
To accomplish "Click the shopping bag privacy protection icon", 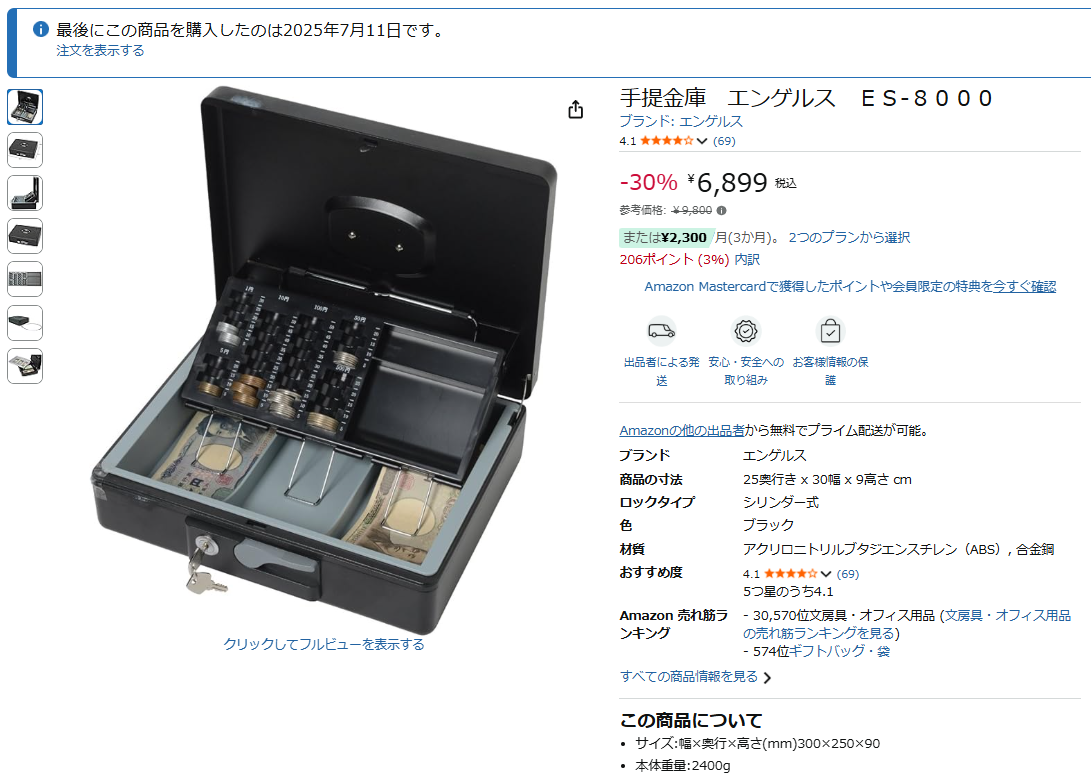I will click(830, 331).
